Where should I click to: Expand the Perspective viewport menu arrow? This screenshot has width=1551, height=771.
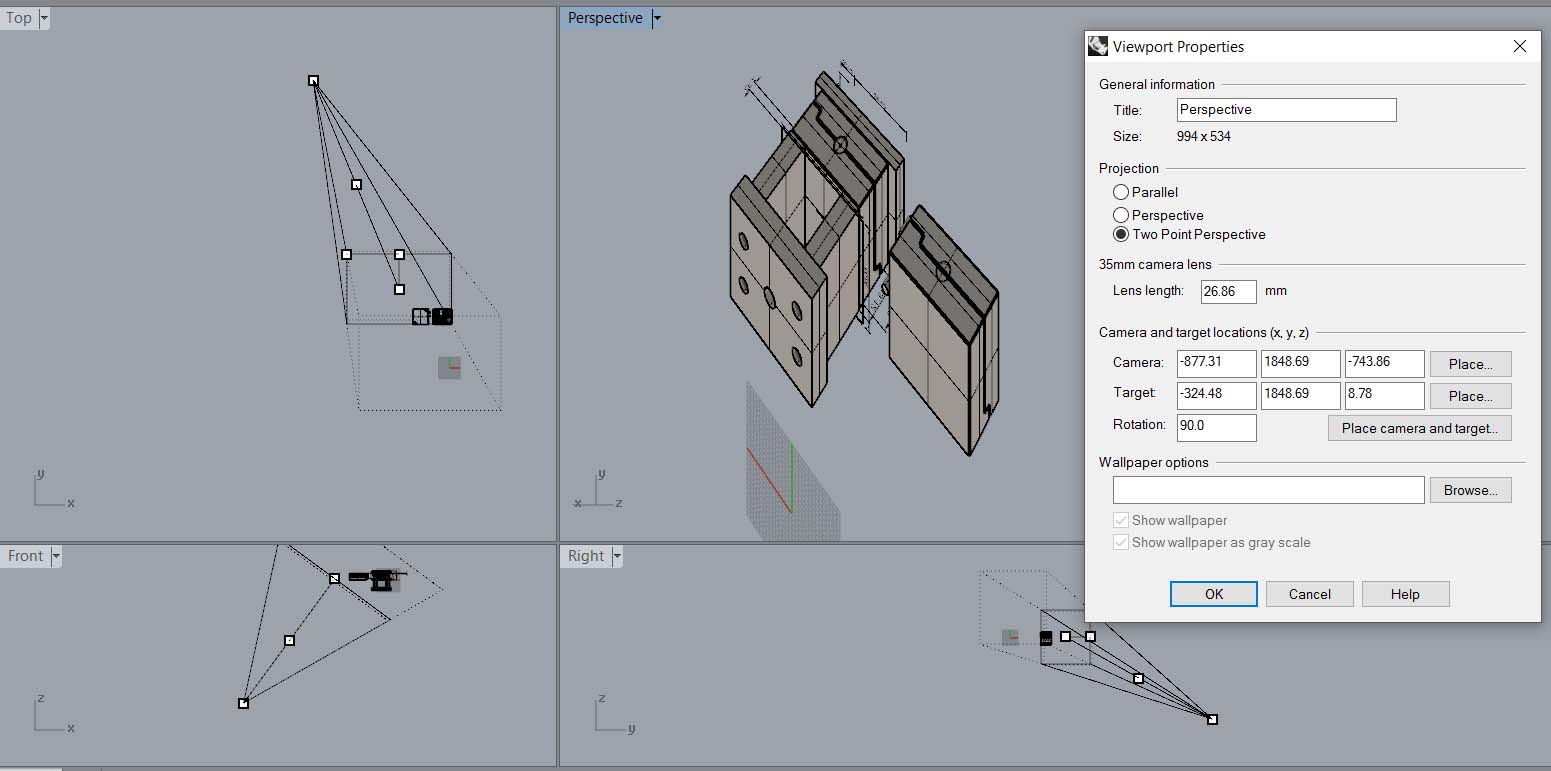(x=656, y=18)
